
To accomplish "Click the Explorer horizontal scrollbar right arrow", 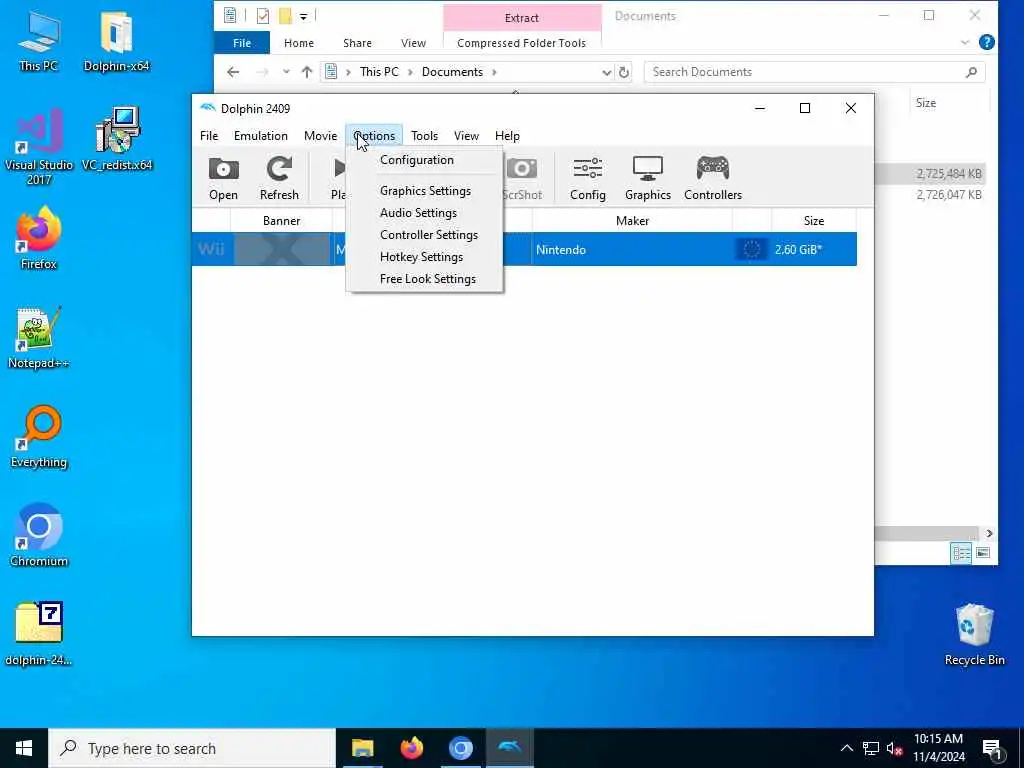I will pyautogui.click(x=989, y=534).
